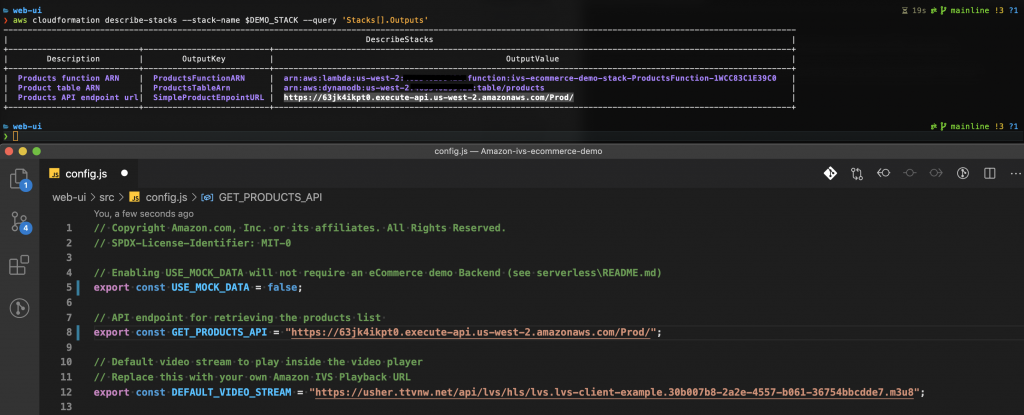Click the dynamodb table/products ARN value

point(413,88)
